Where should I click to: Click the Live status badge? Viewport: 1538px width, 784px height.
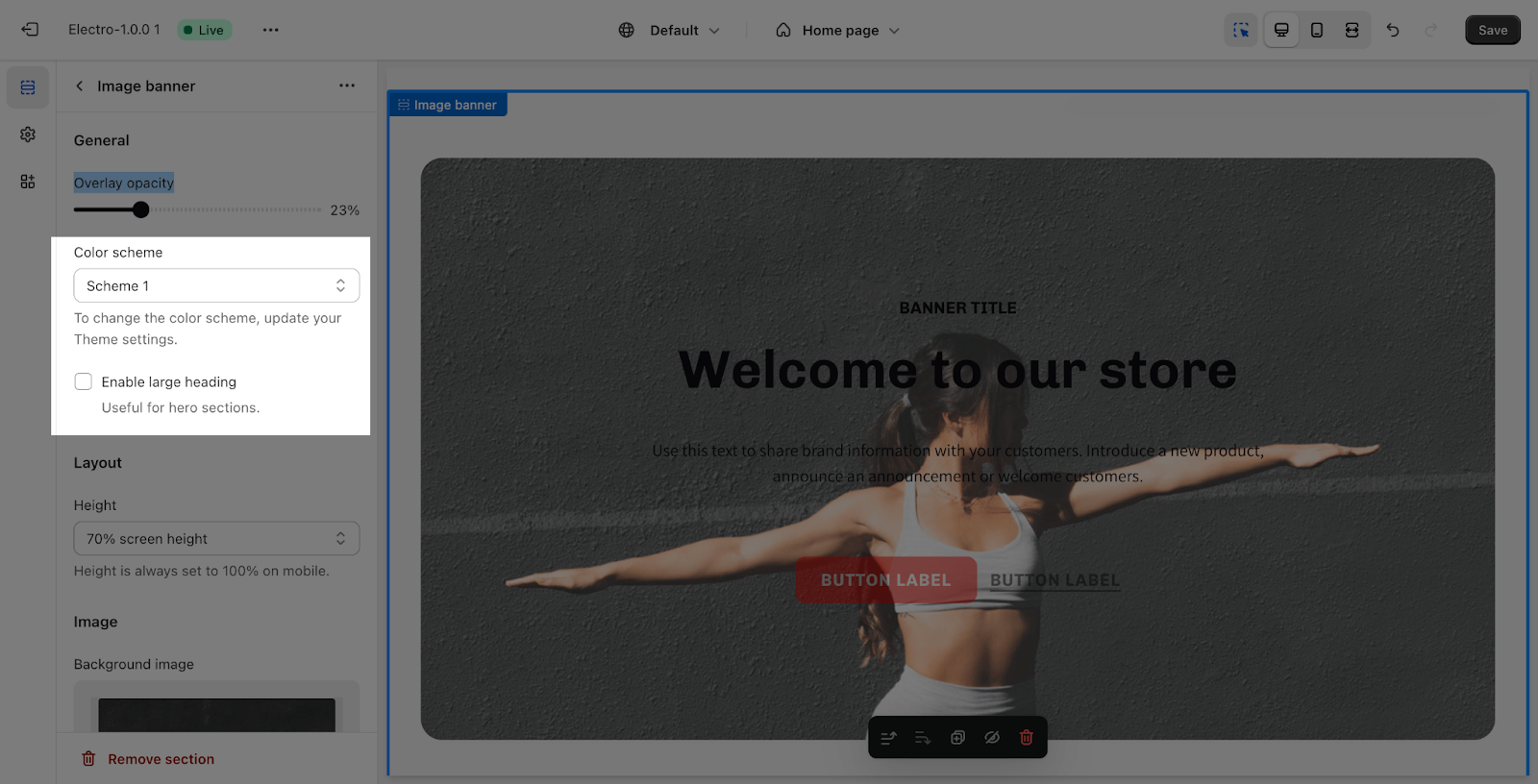tap(204, 30)
